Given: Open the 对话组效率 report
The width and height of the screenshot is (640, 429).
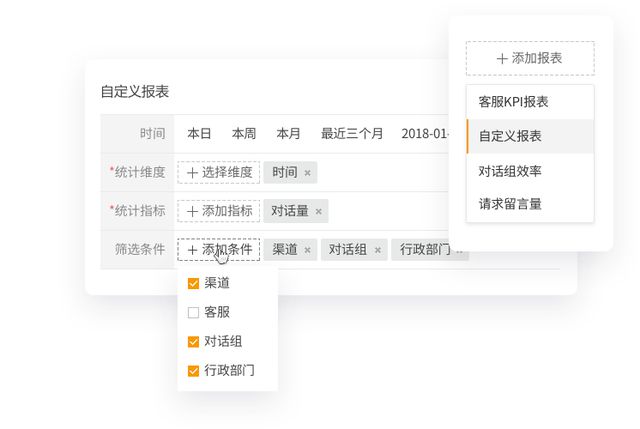Looking at the screenshot, I should click(530, 171).
